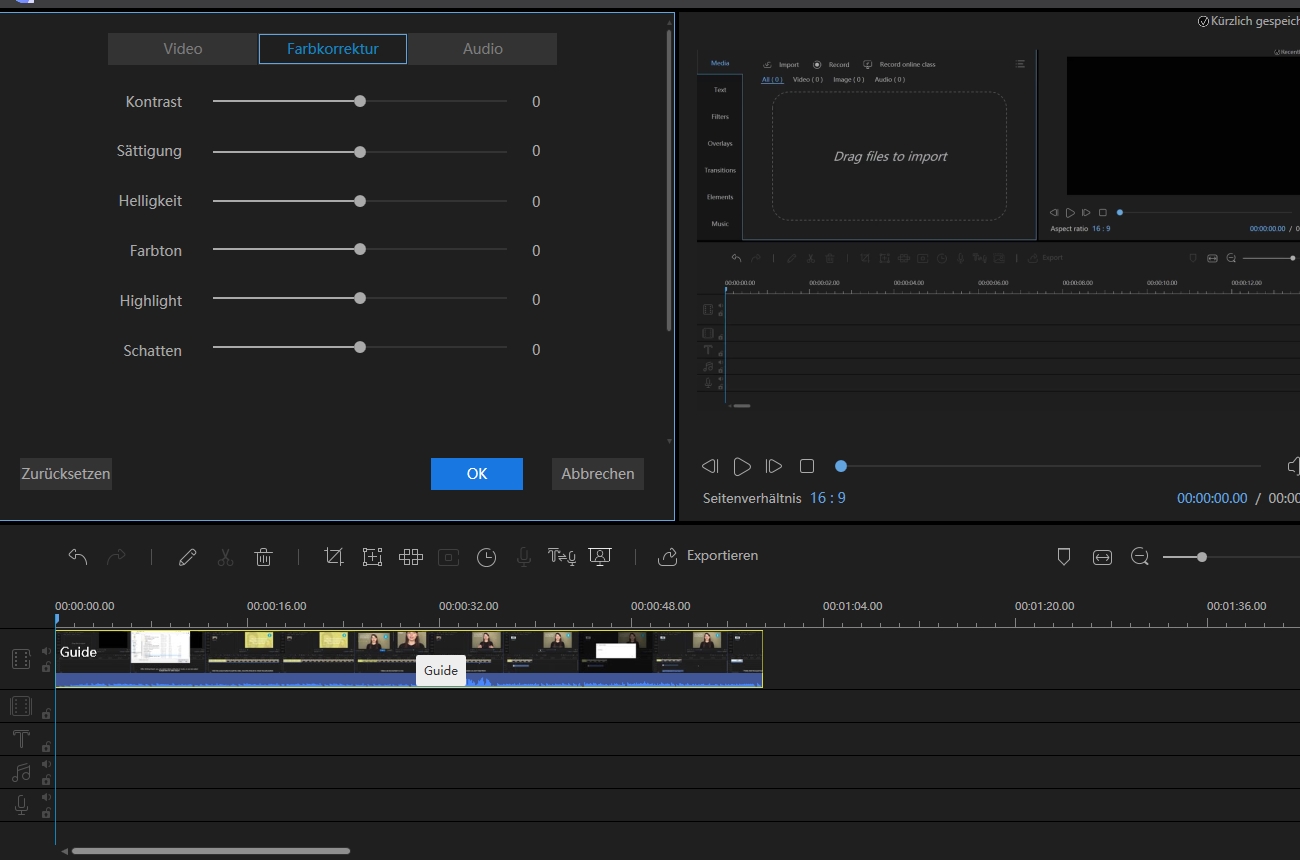The image size is (1300, 860).
Task: Click the text track T icon
Action: point(21,739)
